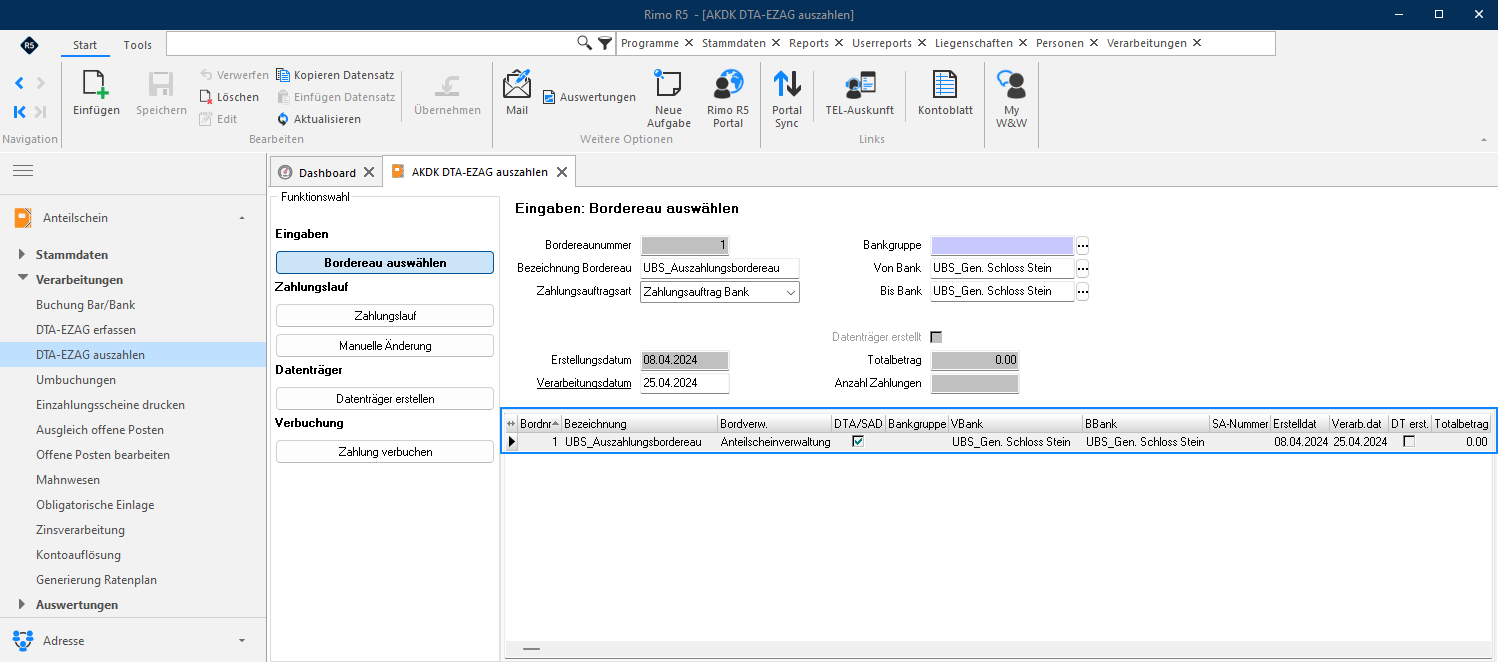Switch to the Dashboard tab
The height and width of the screenshot is (662, 1498).
[x=327, y=173]
